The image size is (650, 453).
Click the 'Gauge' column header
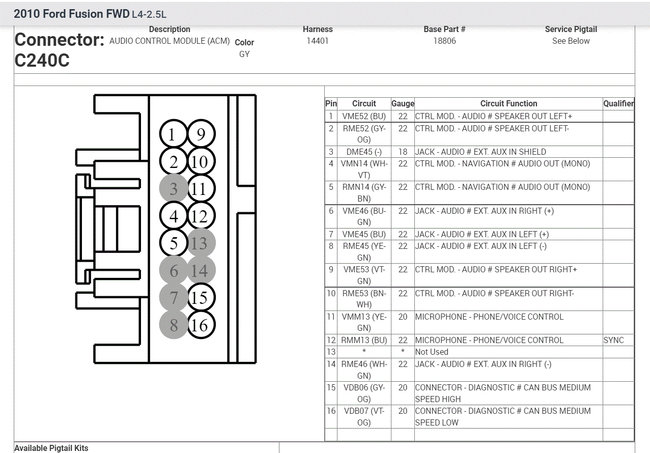403,104
